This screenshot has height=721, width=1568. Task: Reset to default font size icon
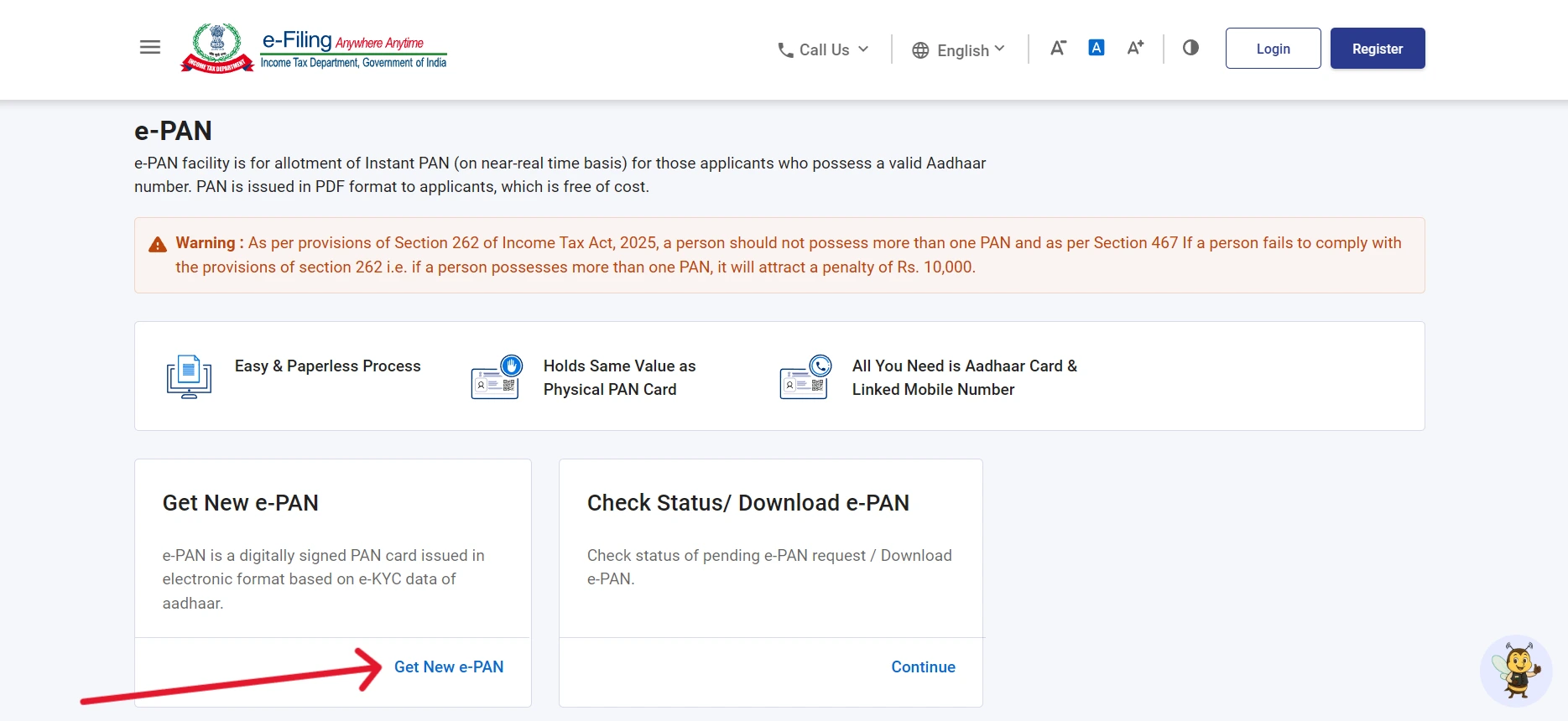click(x=1096, y=48)
